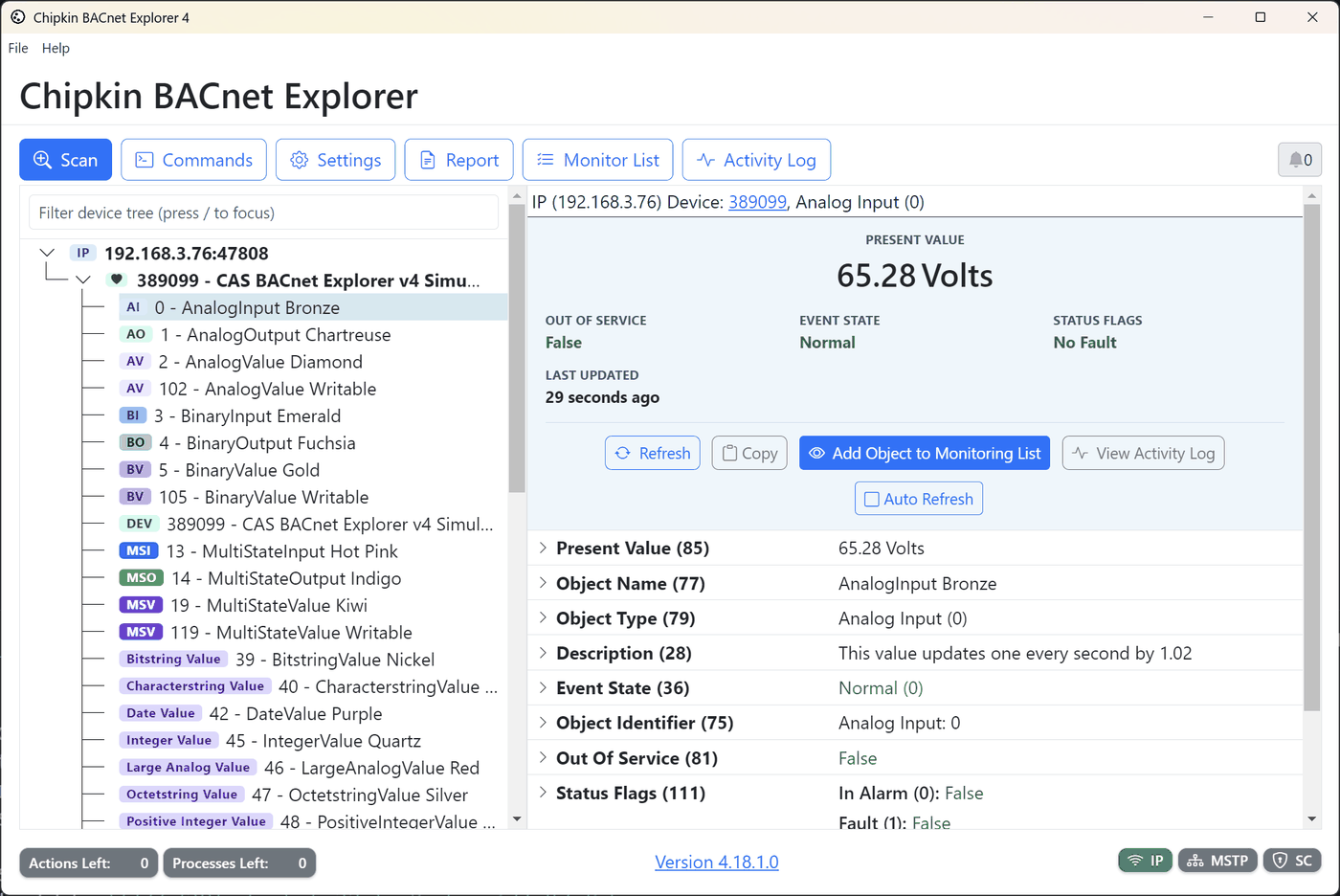
Task: Open the Help menu
Action: [x=56, y=48]
